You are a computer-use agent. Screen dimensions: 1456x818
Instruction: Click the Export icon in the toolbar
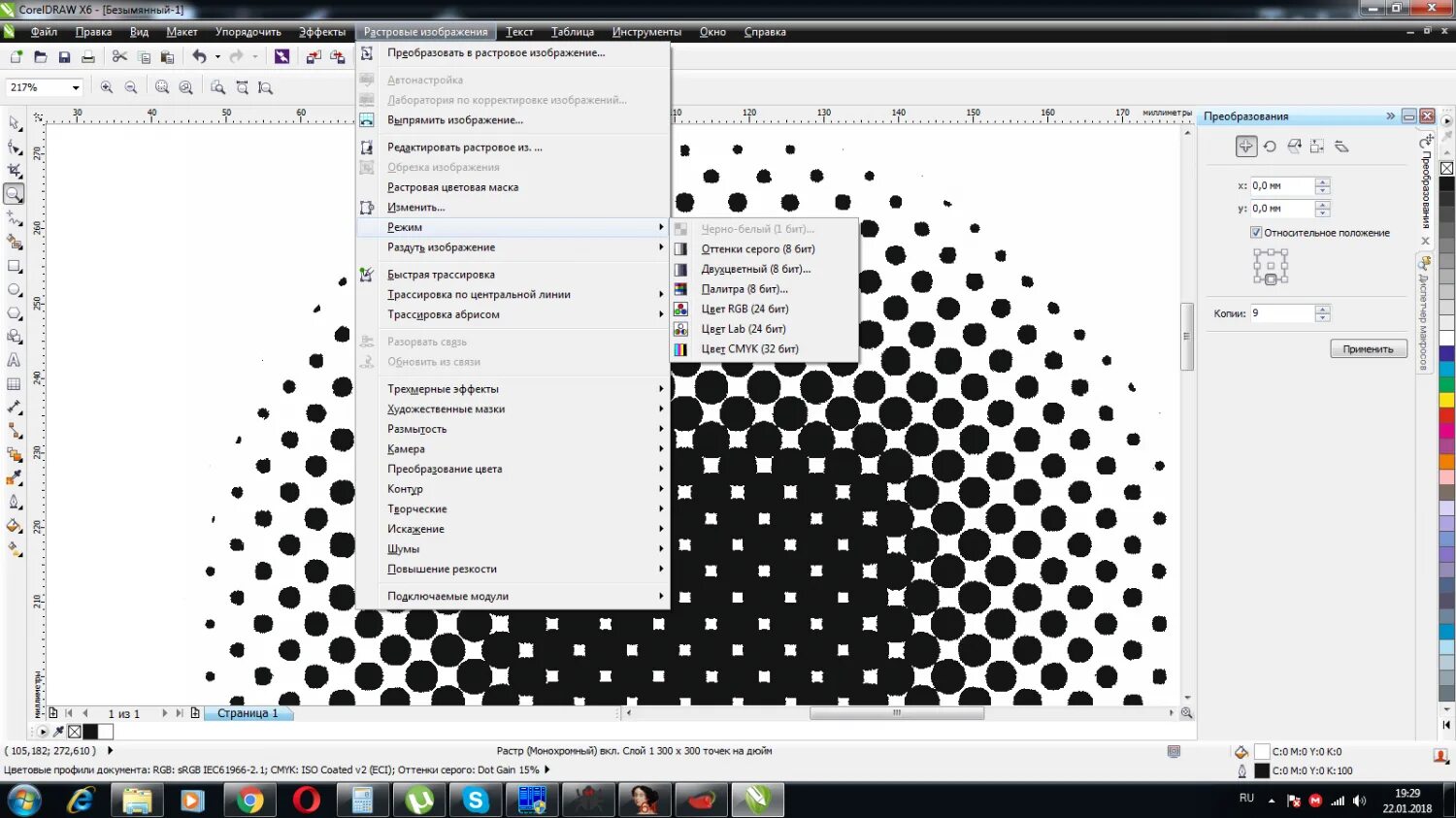pyautogui.click(x=337, y=57)
